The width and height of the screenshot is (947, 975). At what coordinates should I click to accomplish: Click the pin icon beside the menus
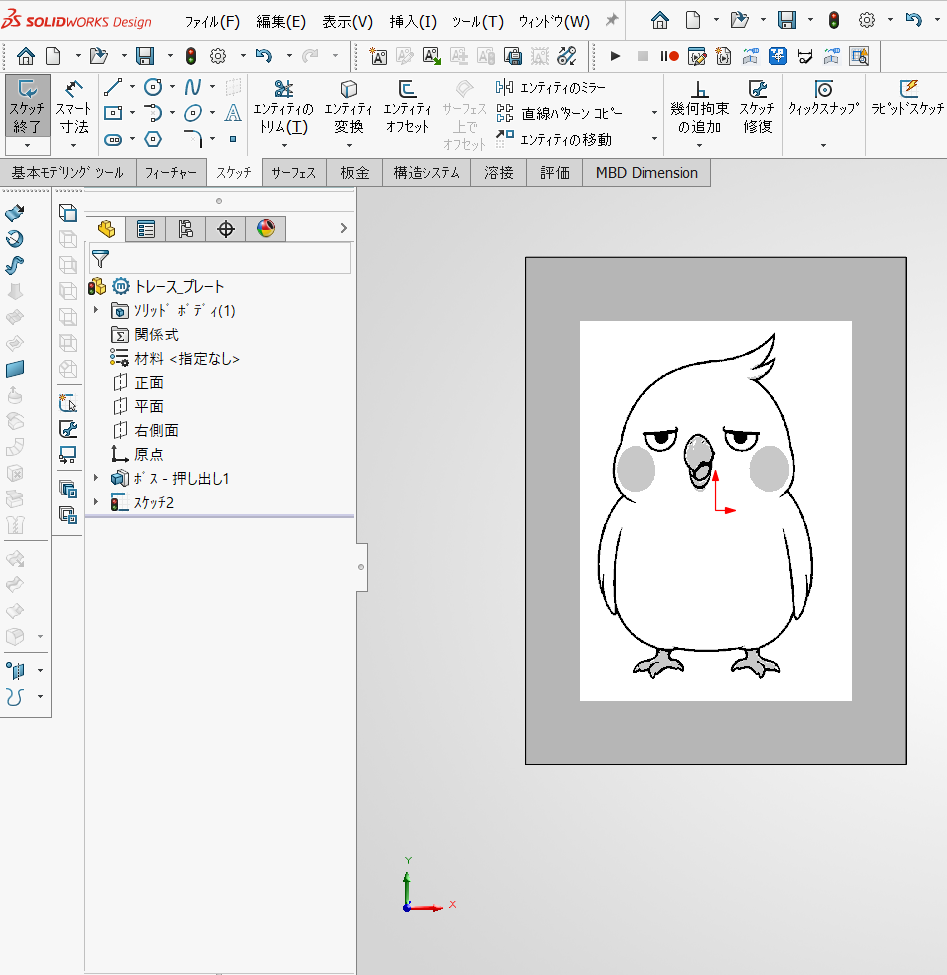click(612, 20)
